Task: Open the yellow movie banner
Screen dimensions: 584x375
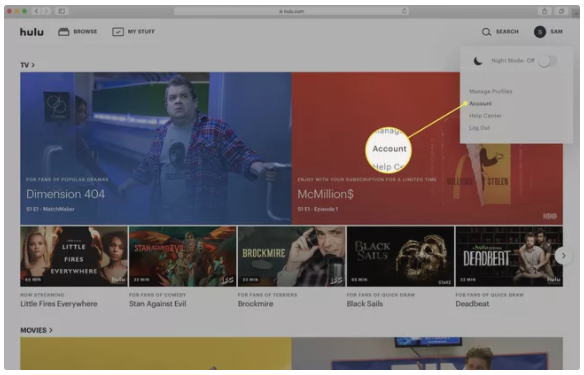Action: (156, 353)
